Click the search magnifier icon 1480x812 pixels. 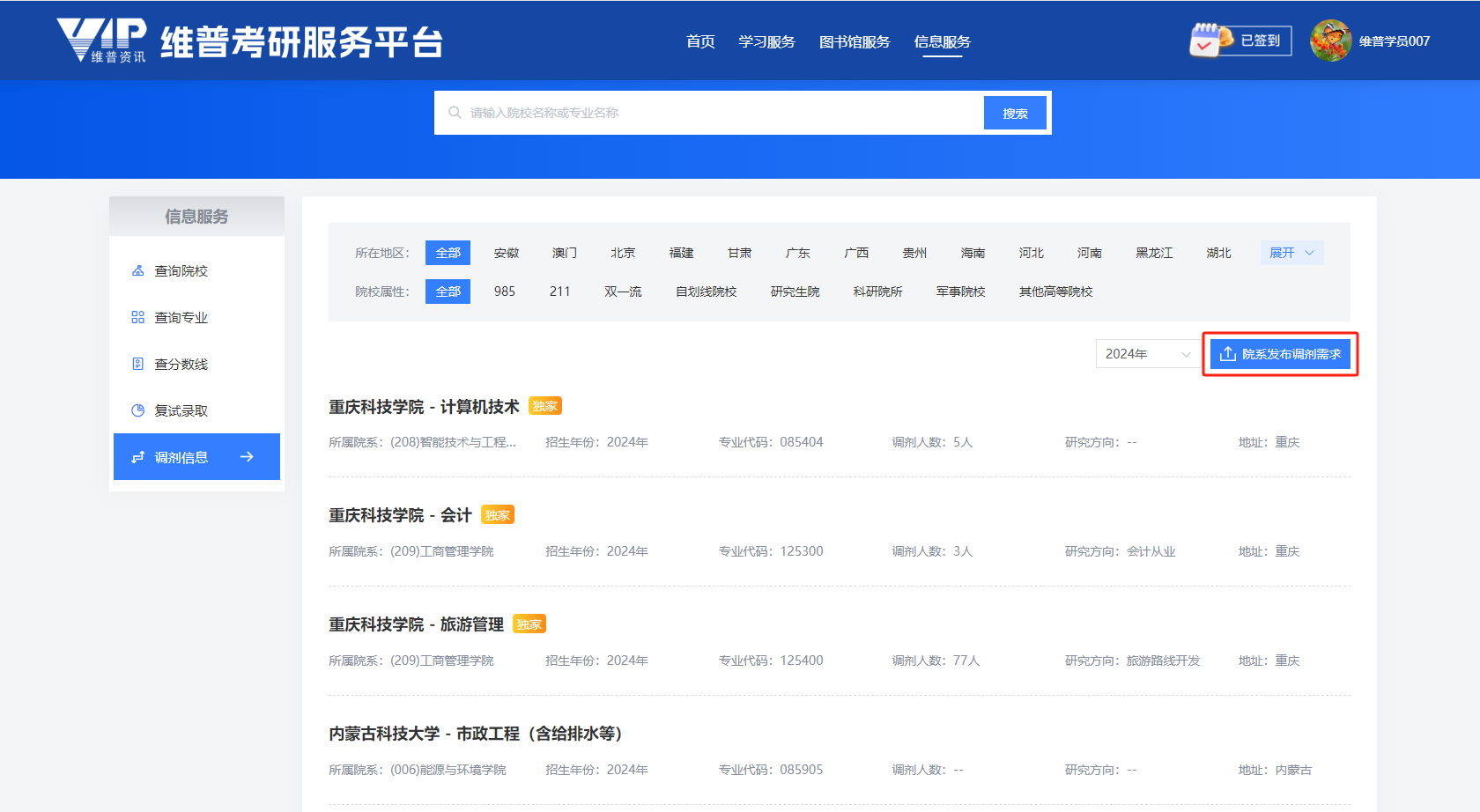pos(455,113)
